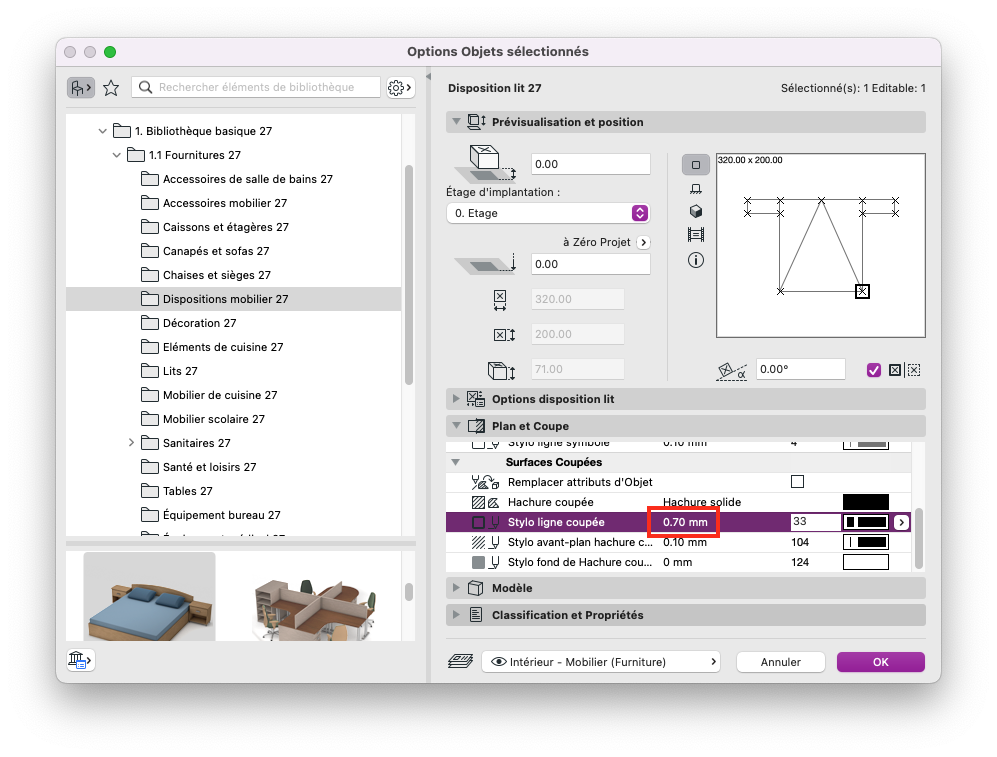Click the height to storey field above Étage
Image resolution: width=997 pixels, height=757 pixels.
[591, 164]
